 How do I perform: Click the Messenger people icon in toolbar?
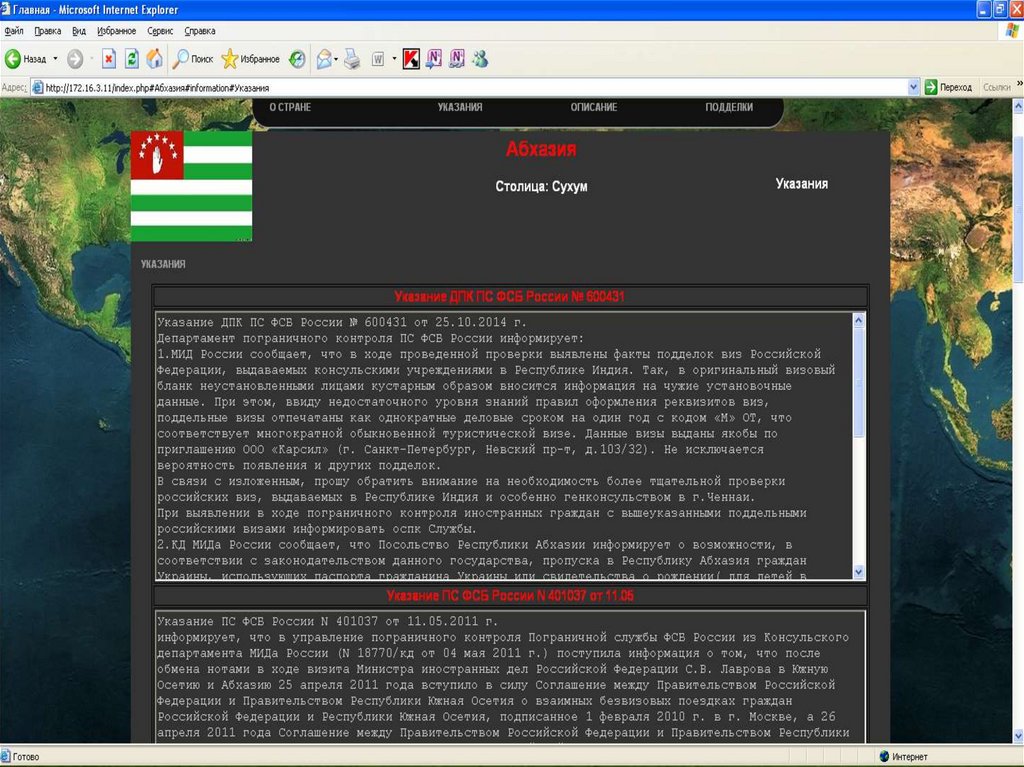pos(480,59)
